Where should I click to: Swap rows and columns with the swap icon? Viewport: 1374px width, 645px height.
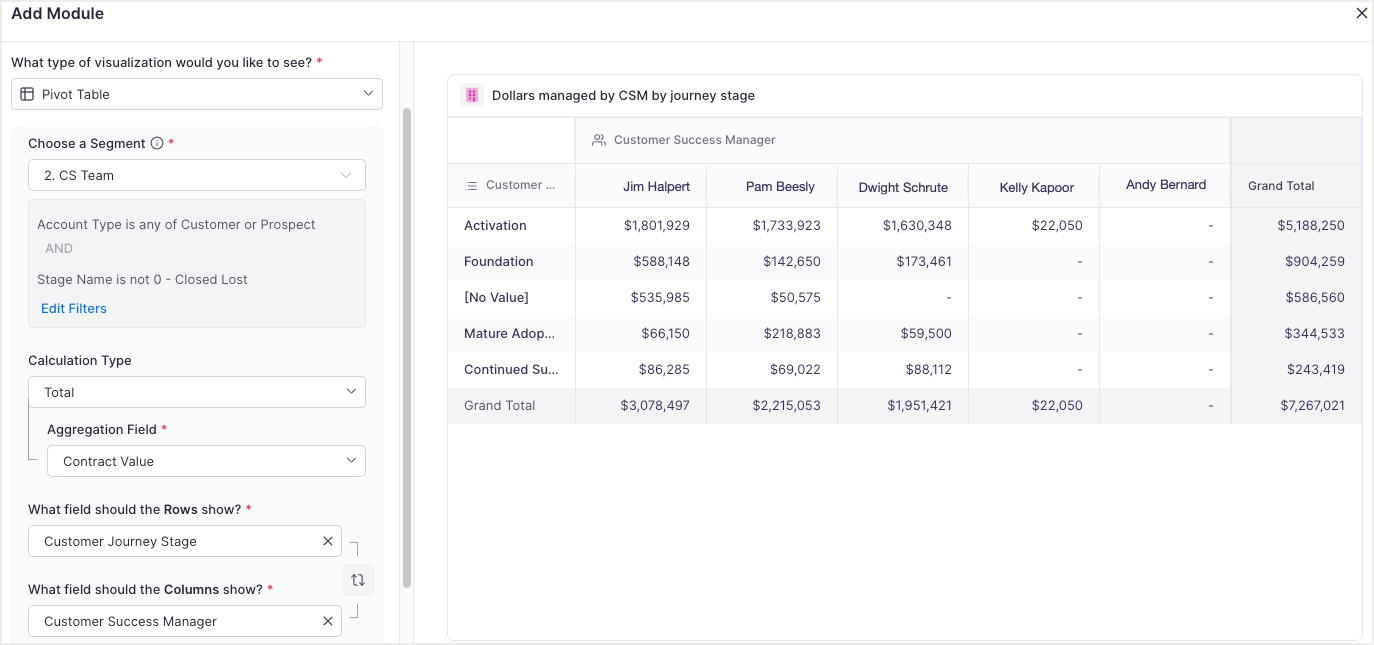(x=358, y=580)
